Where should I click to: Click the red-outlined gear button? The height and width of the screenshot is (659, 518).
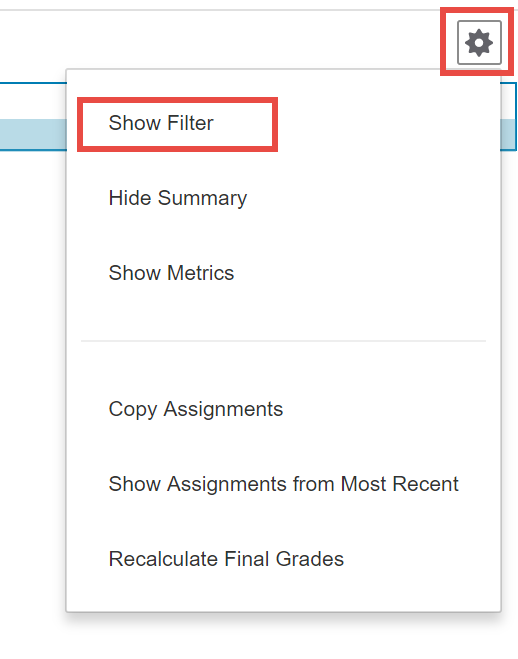[477, 41]
